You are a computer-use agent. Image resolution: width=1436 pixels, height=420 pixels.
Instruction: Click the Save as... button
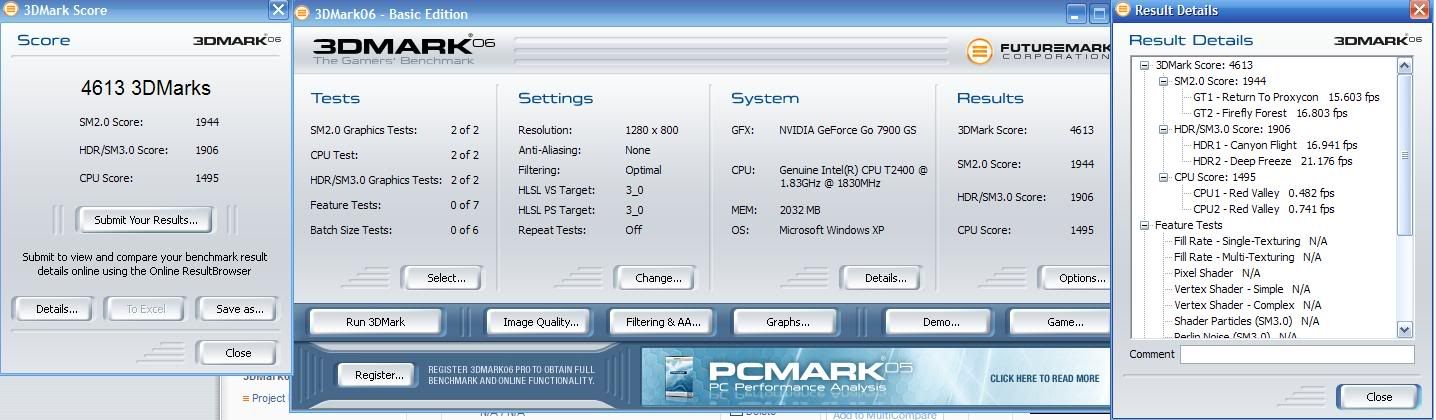click(x=239, y=309)
